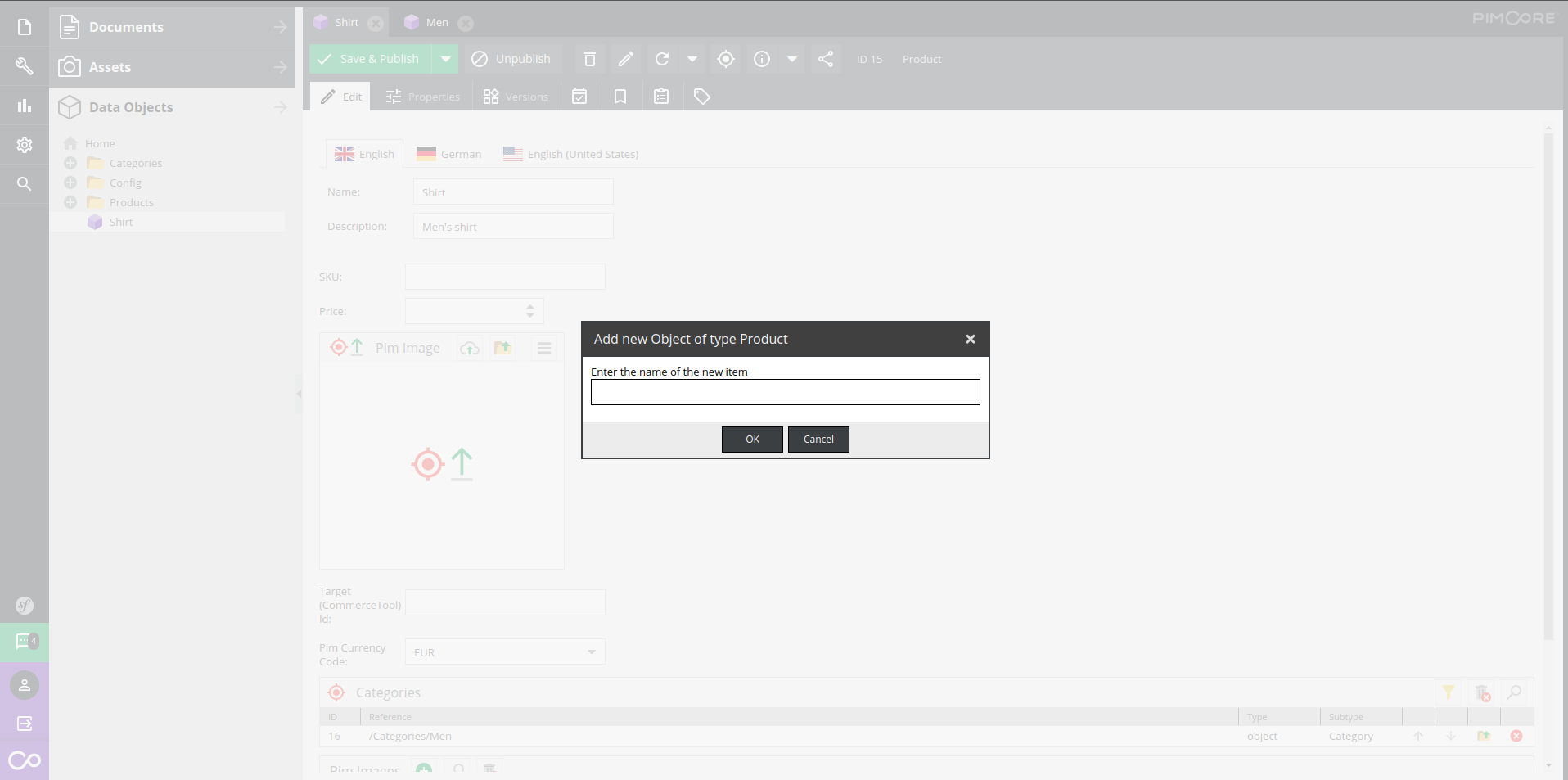
Task: Click the info icon in toolbar
Action: [762, 59]
